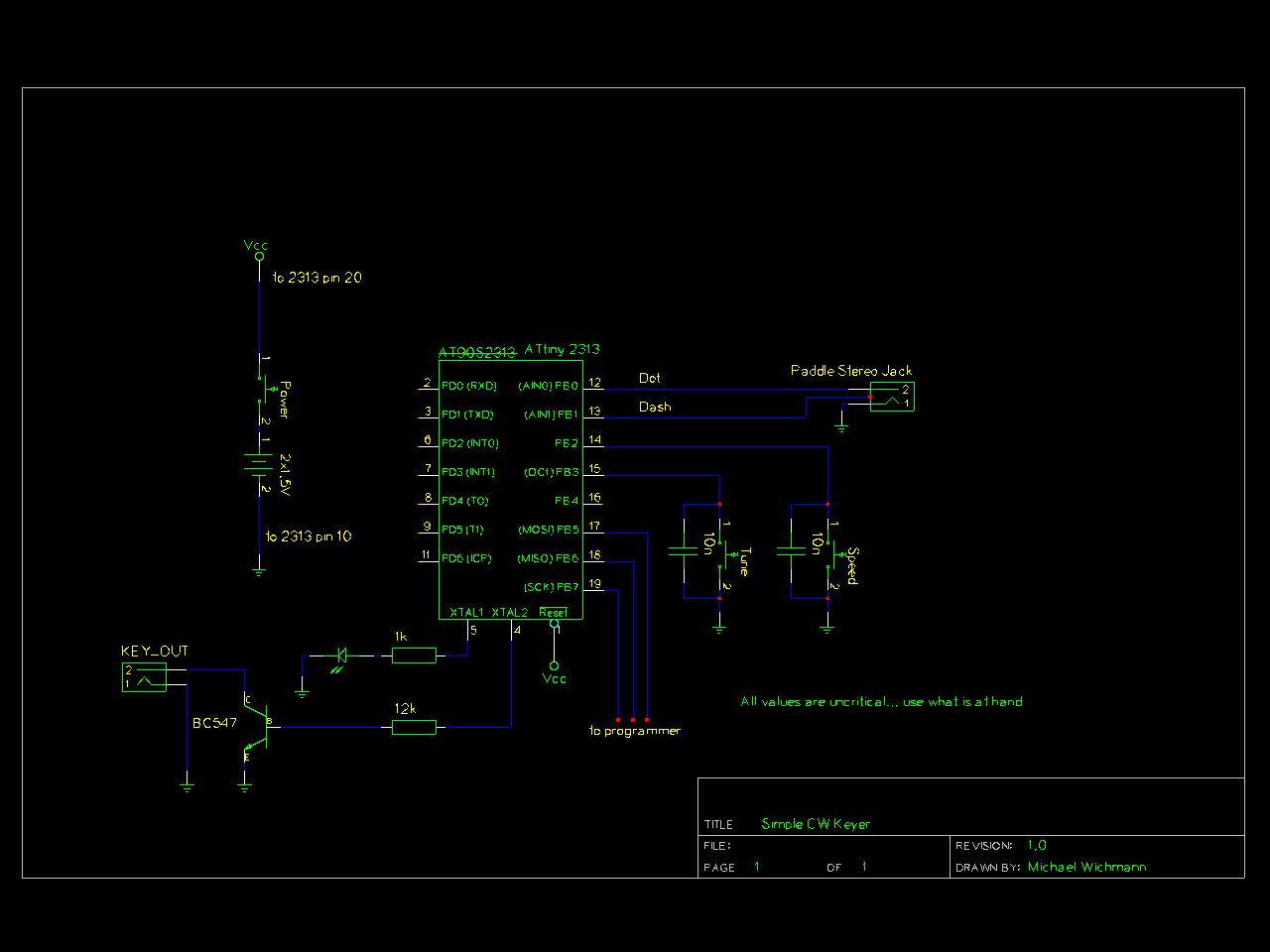The height and width of the screenshot is (952, 1270).
Task: Select the ATtiny 2313 chip label
Action: coord(562,349)
